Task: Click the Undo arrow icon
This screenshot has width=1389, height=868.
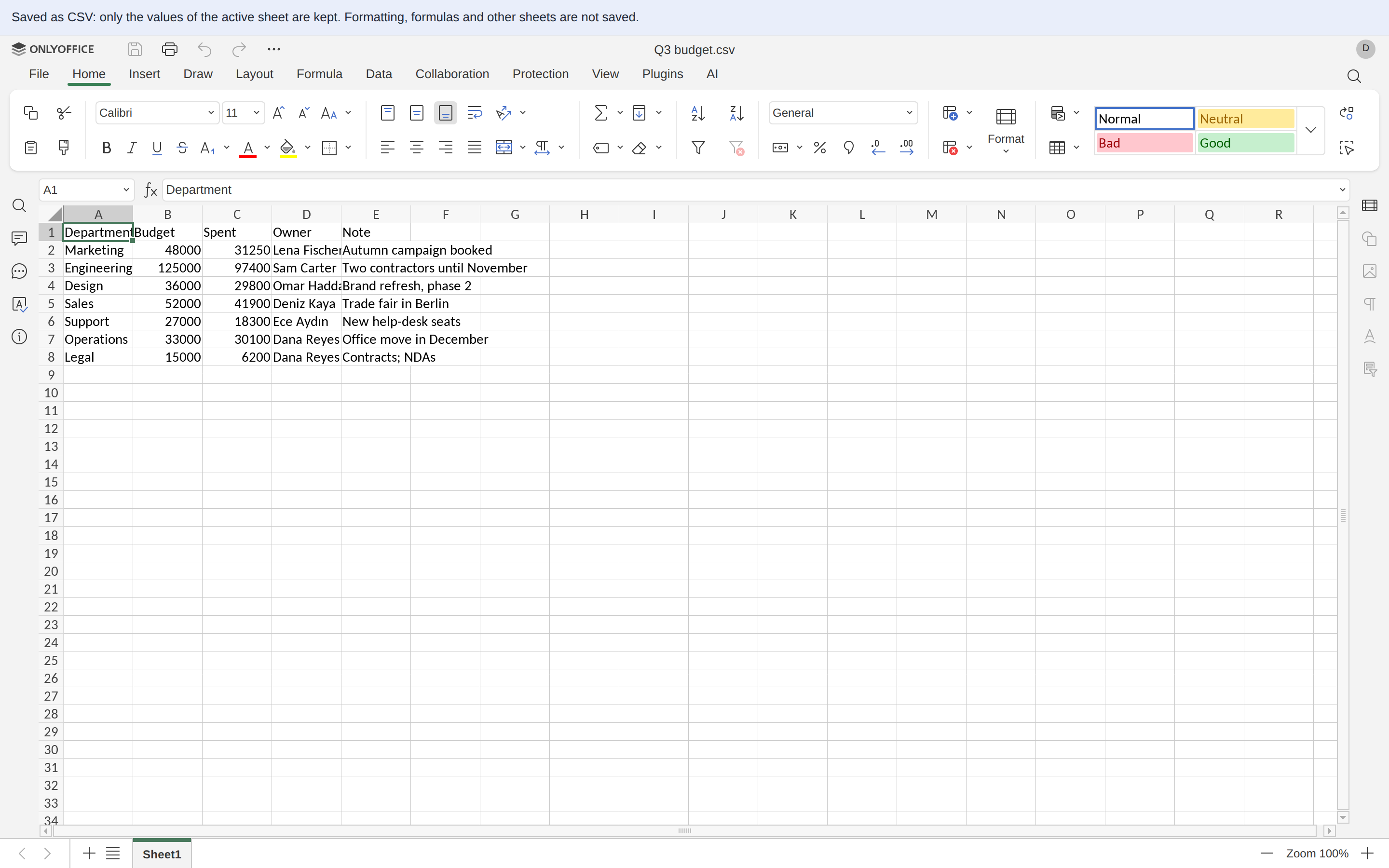Action: 204,49
